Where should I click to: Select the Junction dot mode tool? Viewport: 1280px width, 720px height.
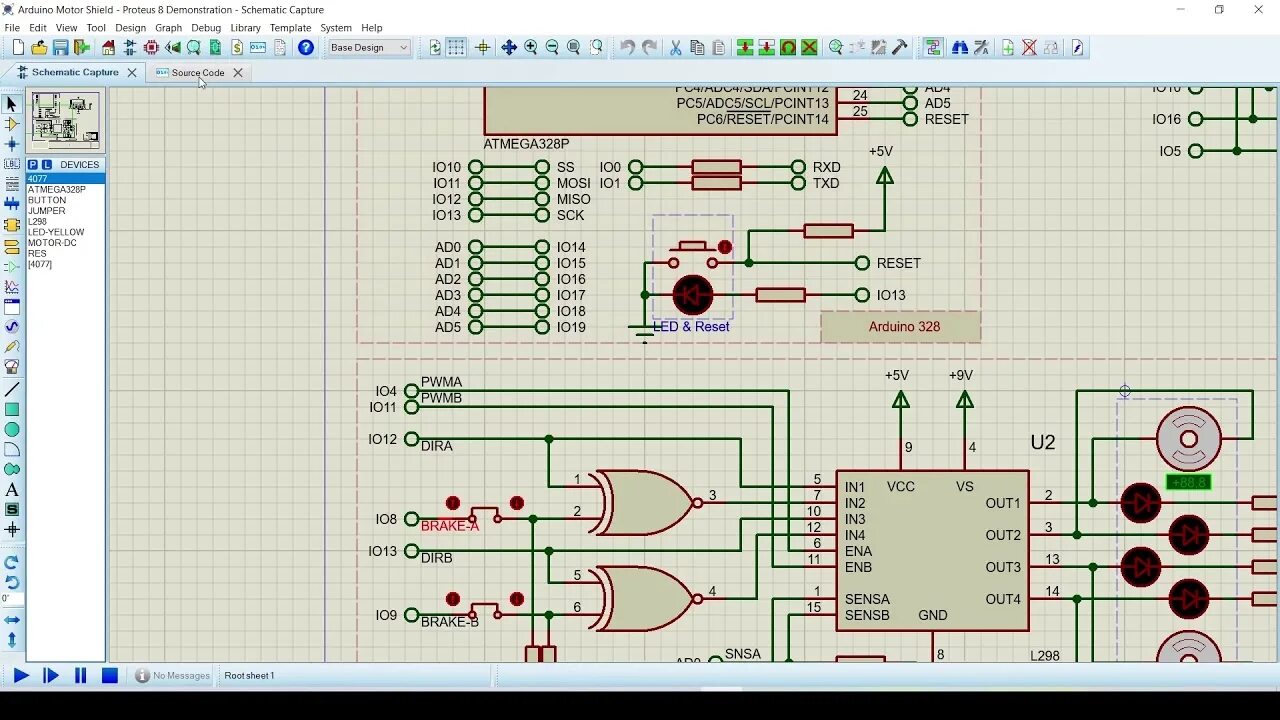[x=12, y=144]
